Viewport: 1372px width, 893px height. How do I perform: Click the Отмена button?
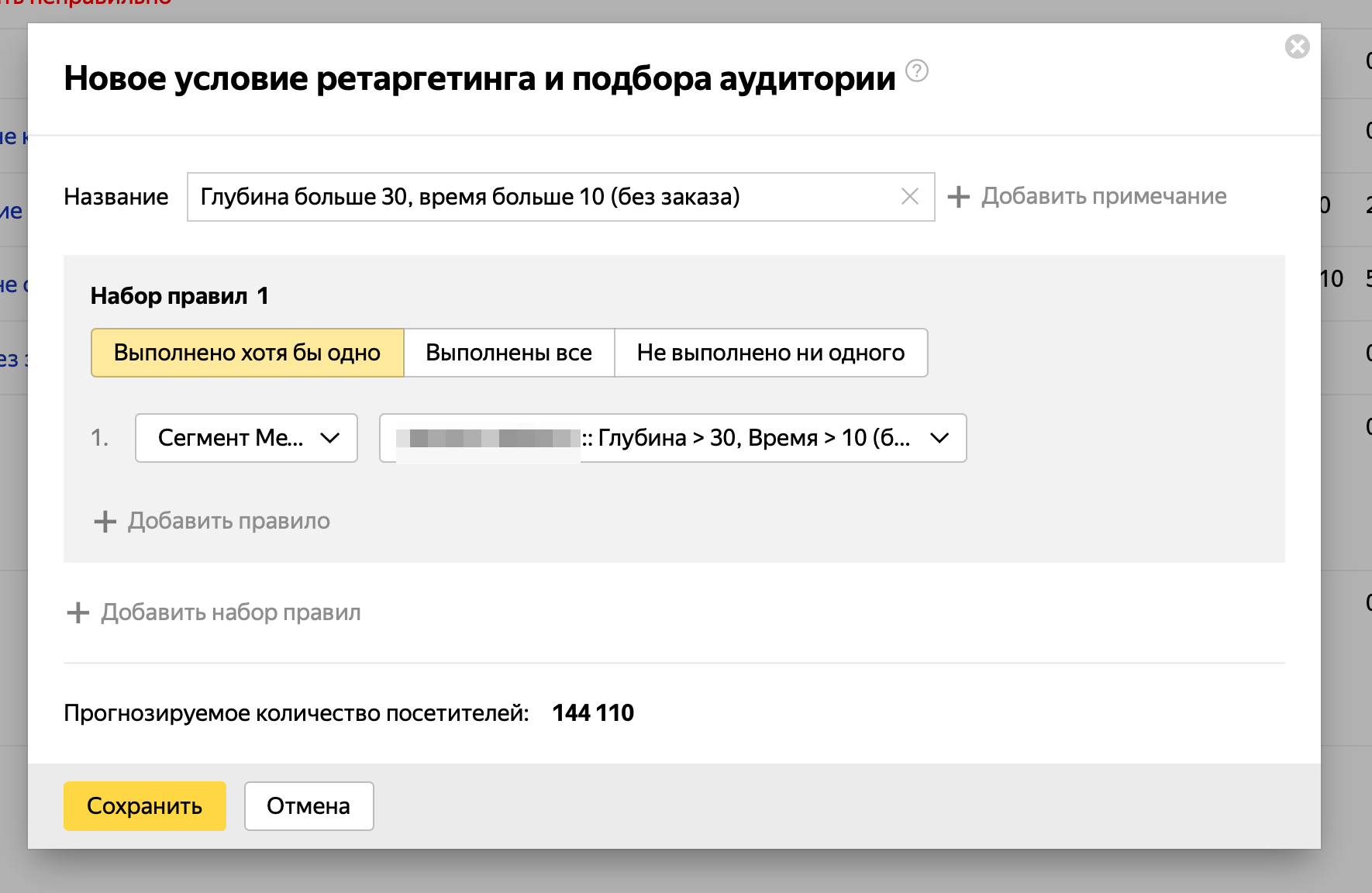(x=309, y=806)
